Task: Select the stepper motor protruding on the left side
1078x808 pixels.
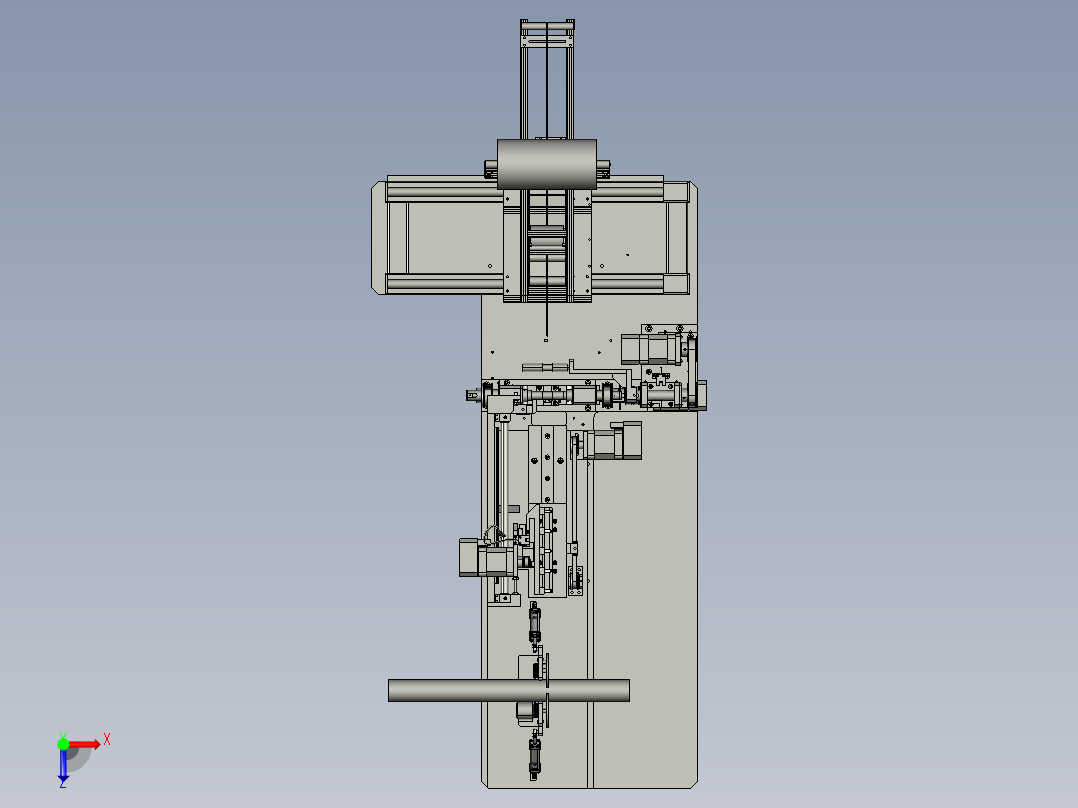Action: click(485, 557)
